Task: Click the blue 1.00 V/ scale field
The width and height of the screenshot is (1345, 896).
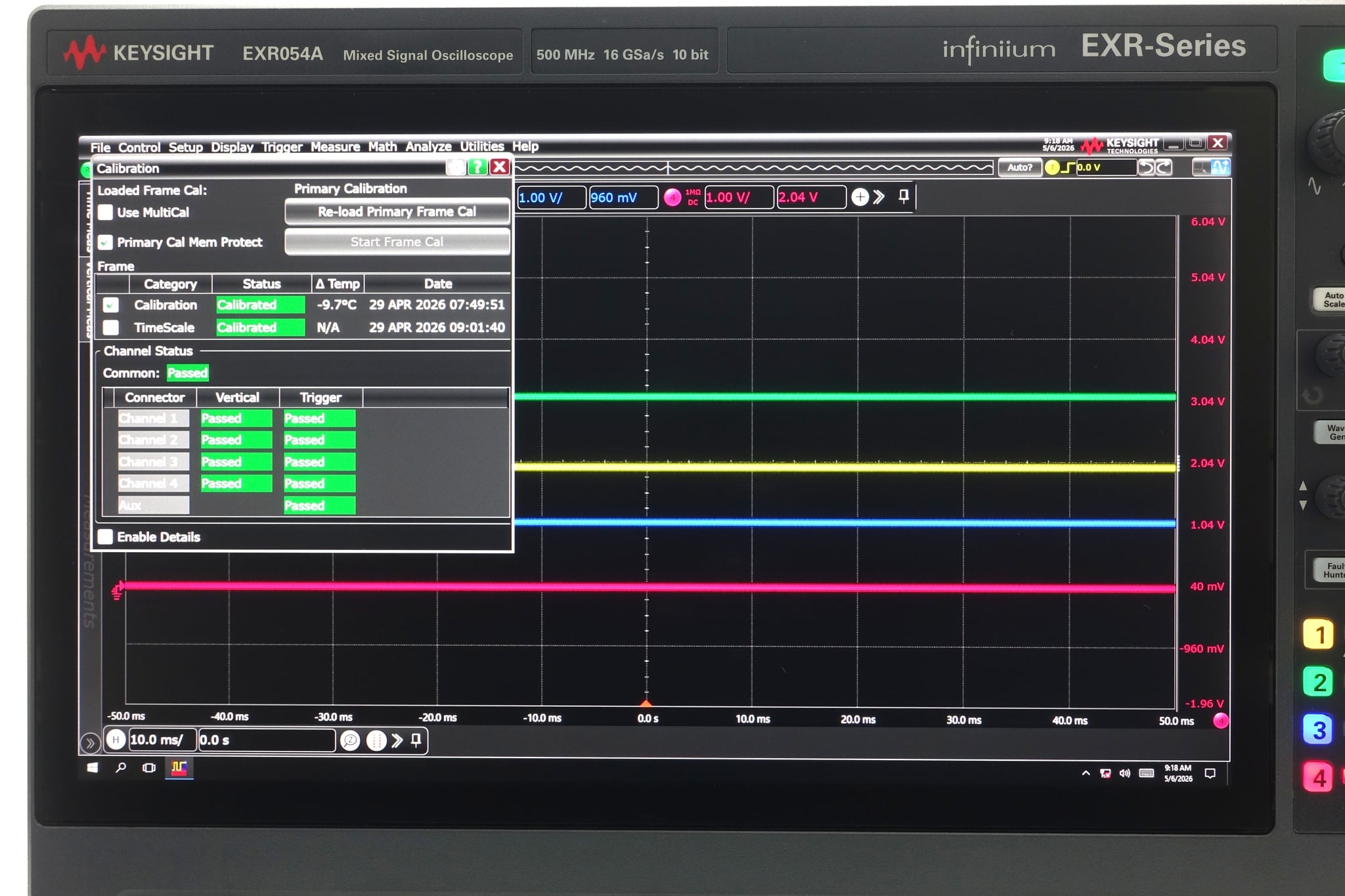Action: click(x=551, y=198)
